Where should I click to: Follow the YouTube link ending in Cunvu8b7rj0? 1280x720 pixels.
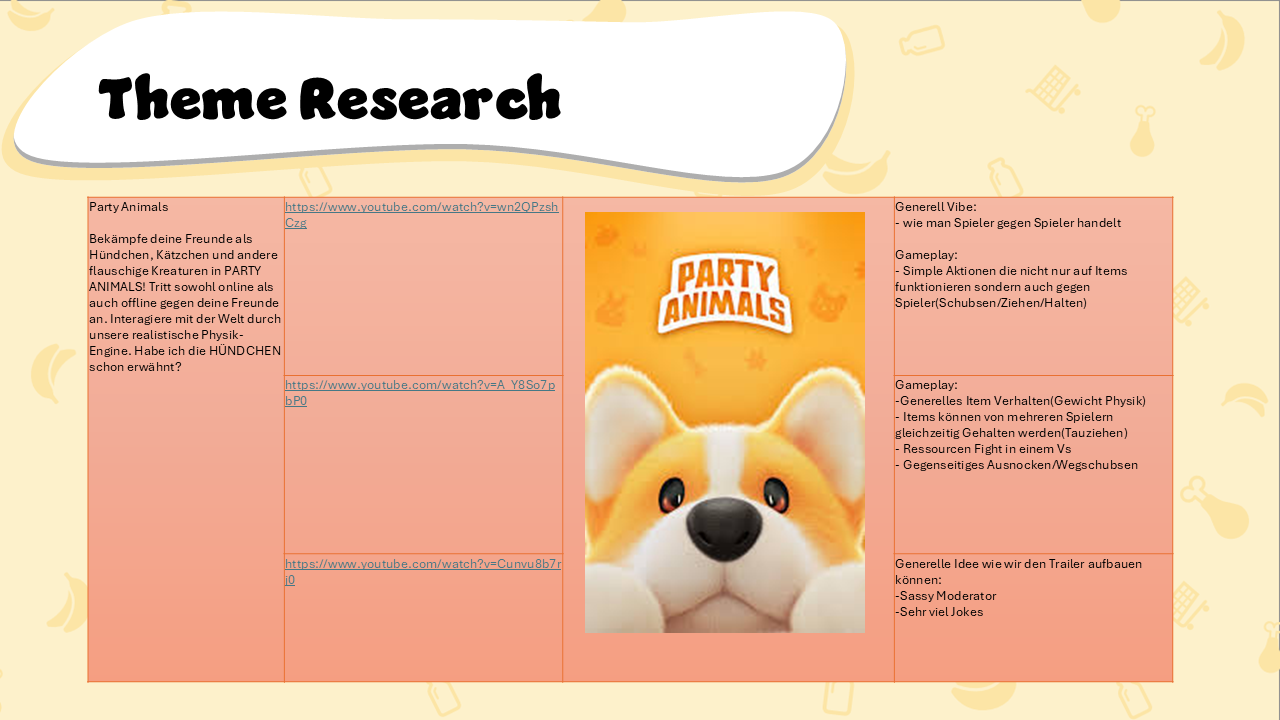click(423, 572)
